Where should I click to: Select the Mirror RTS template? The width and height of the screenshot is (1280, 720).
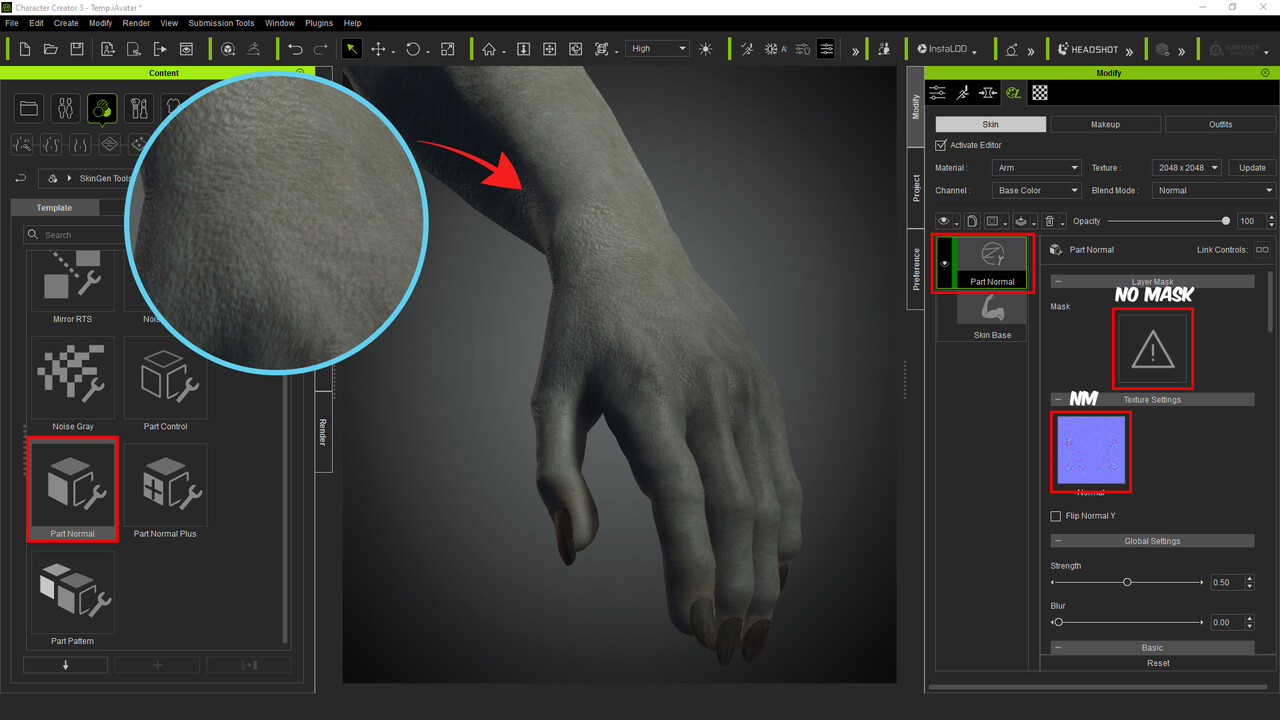[x=73, y=289]
